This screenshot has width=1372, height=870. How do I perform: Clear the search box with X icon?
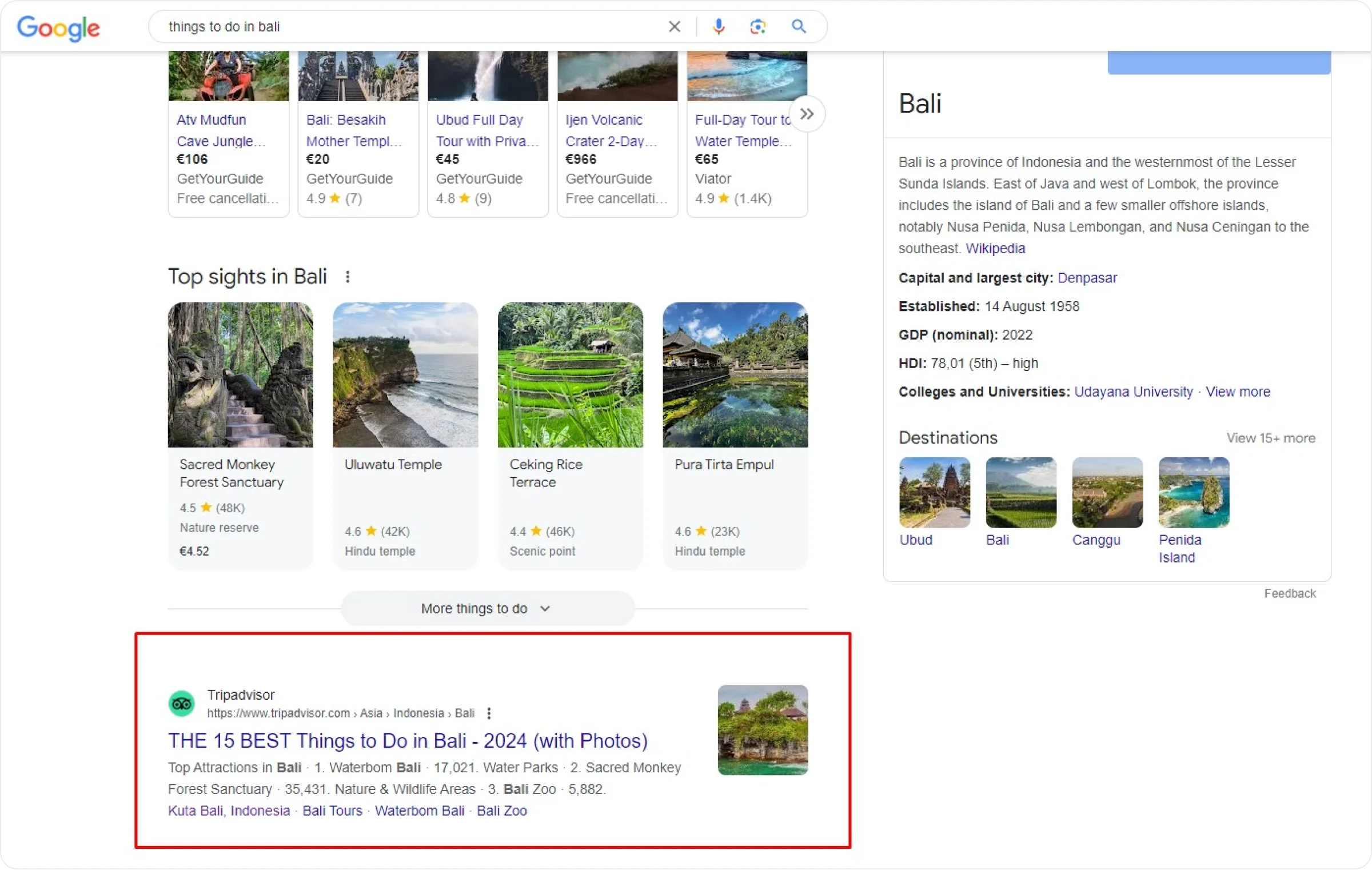click(675, 26)
